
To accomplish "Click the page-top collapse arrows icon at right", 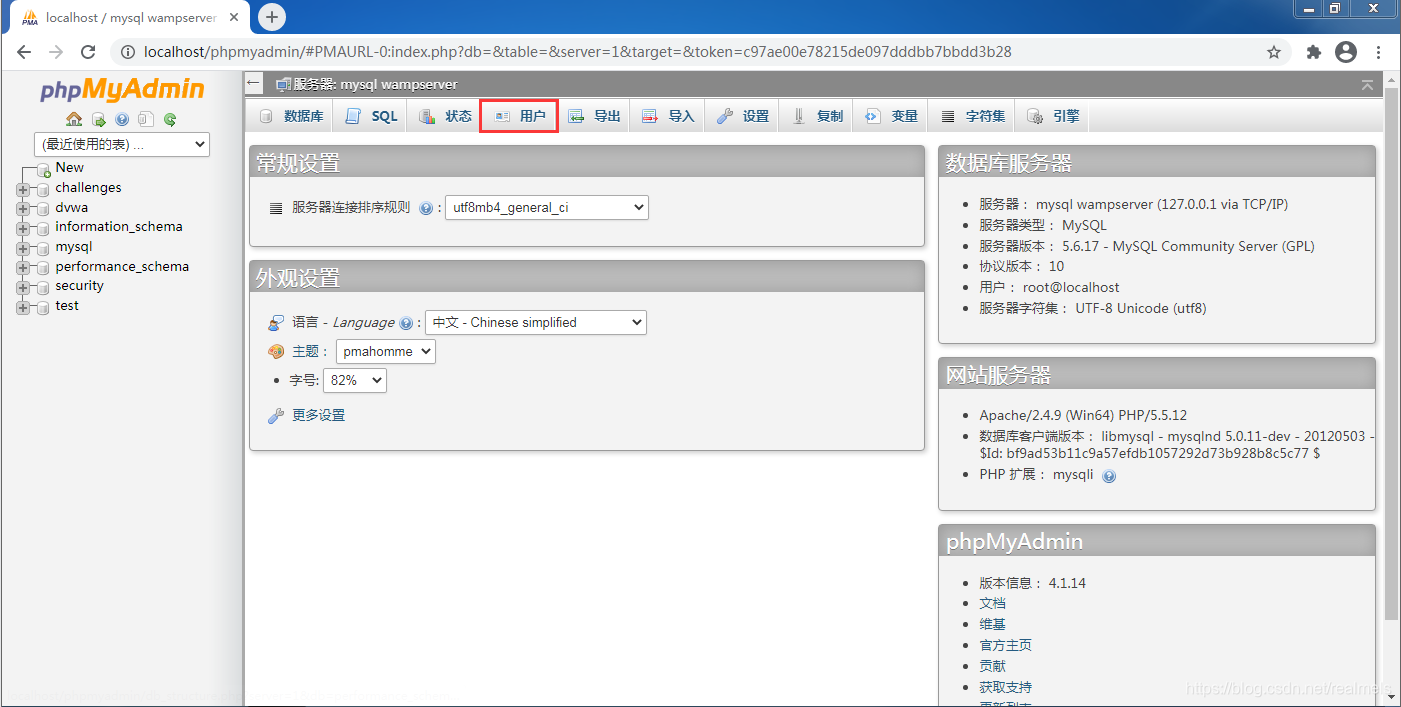I will pos(1367,85).
